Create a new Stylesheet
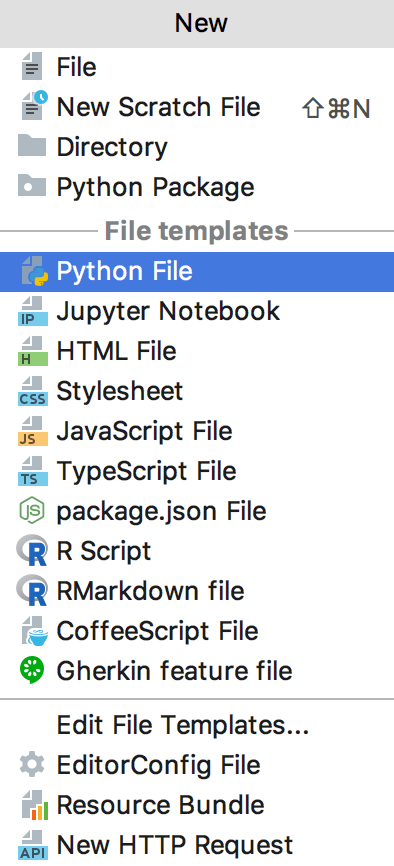The width and height of the screenshot is (394, 866). tap(197, 391)
